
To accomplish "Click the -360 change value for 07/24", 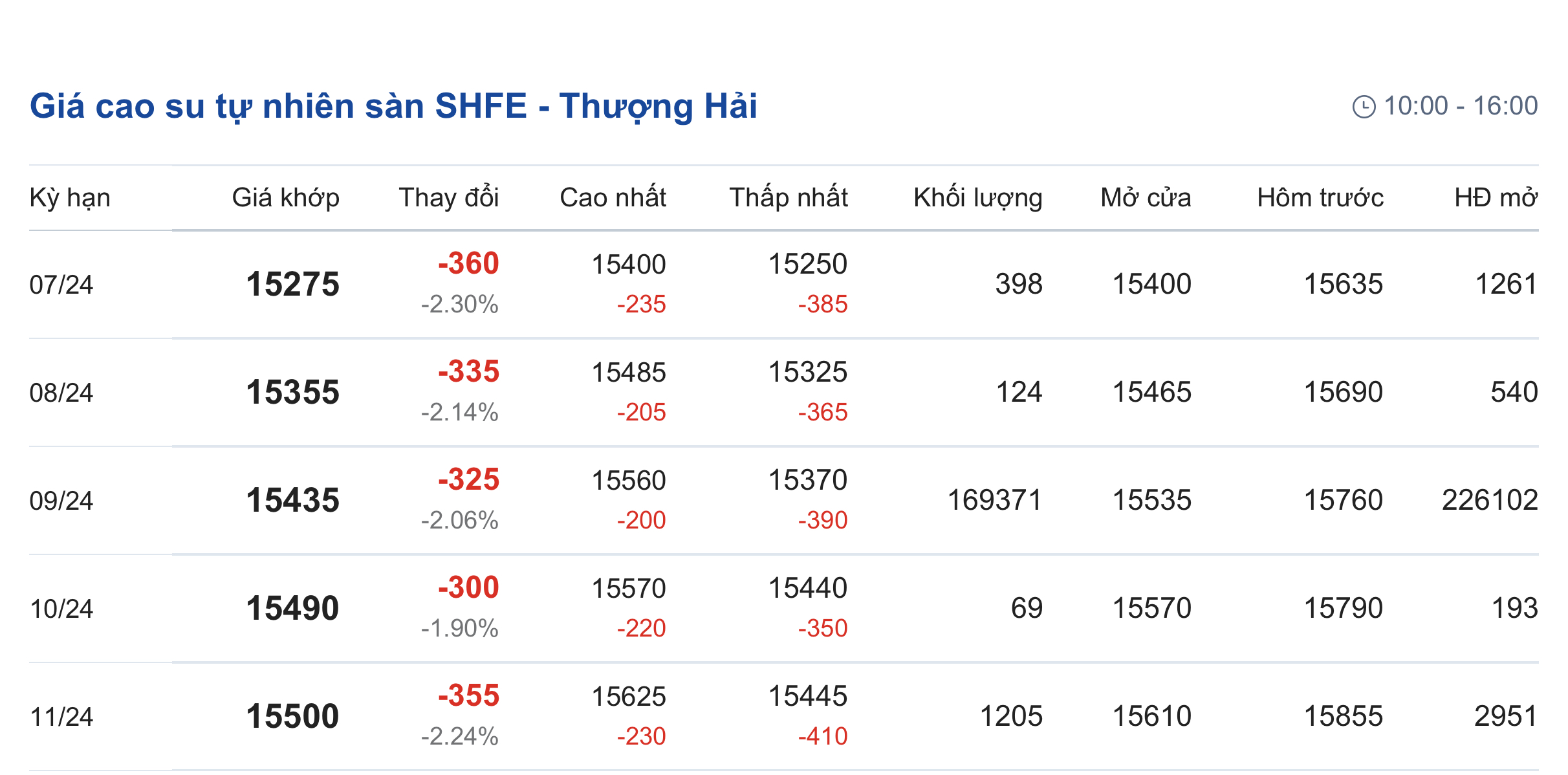I will coord(468,264).
